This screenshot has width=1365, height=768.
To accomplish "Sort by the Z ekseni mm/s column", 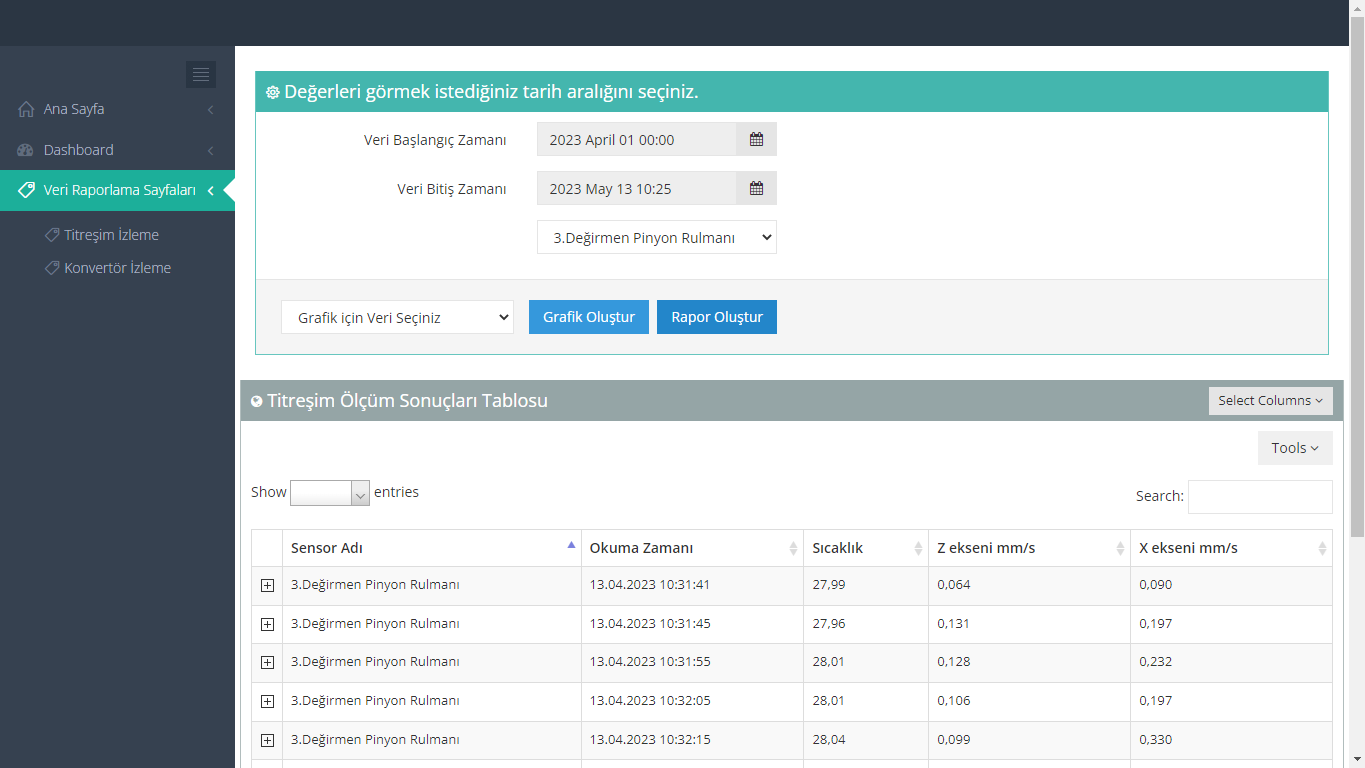I will click(x=1030, y=548).
